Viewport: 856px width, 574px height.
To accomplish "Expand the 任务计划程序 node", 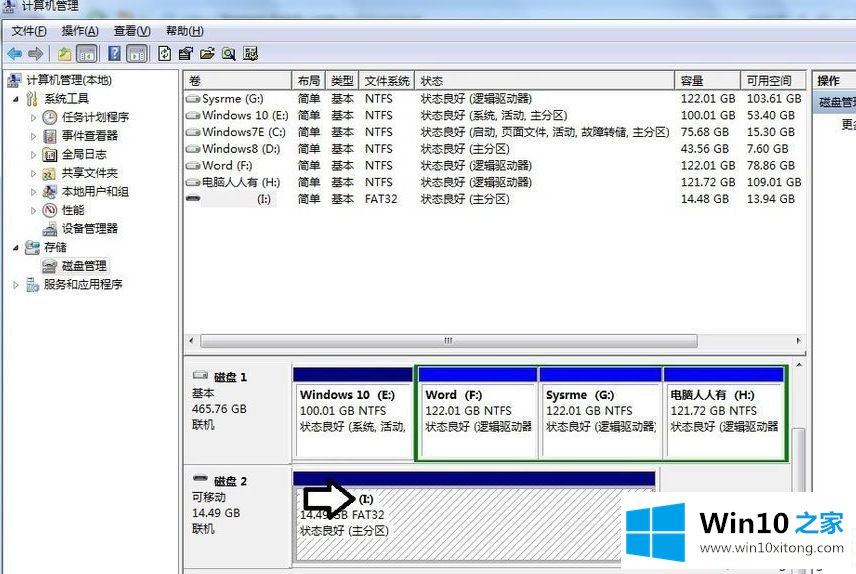I will [x=33, y=117].
